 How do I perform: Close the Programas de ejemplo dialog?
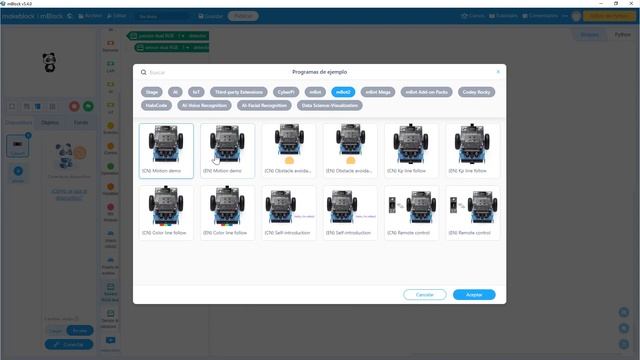[498, 72]
